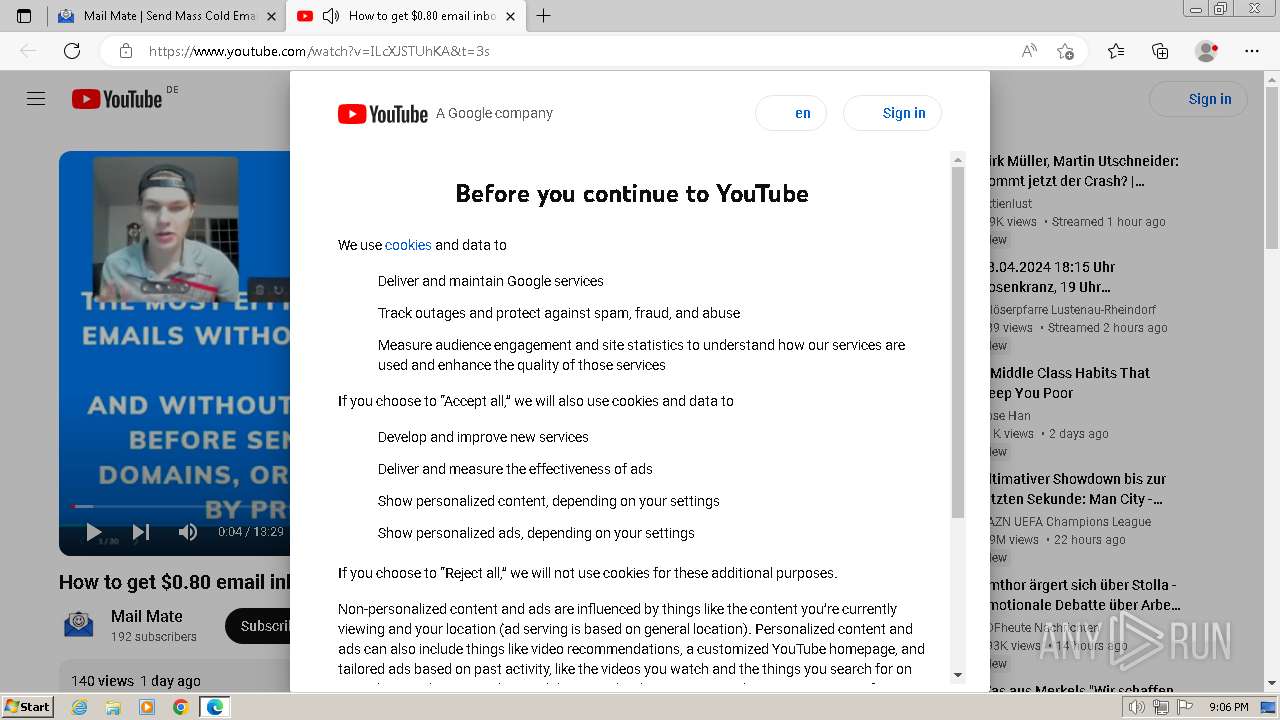Click Sign in at page top right
This screenshot has height=720, width=1280.
click(x=1199, y=99)
